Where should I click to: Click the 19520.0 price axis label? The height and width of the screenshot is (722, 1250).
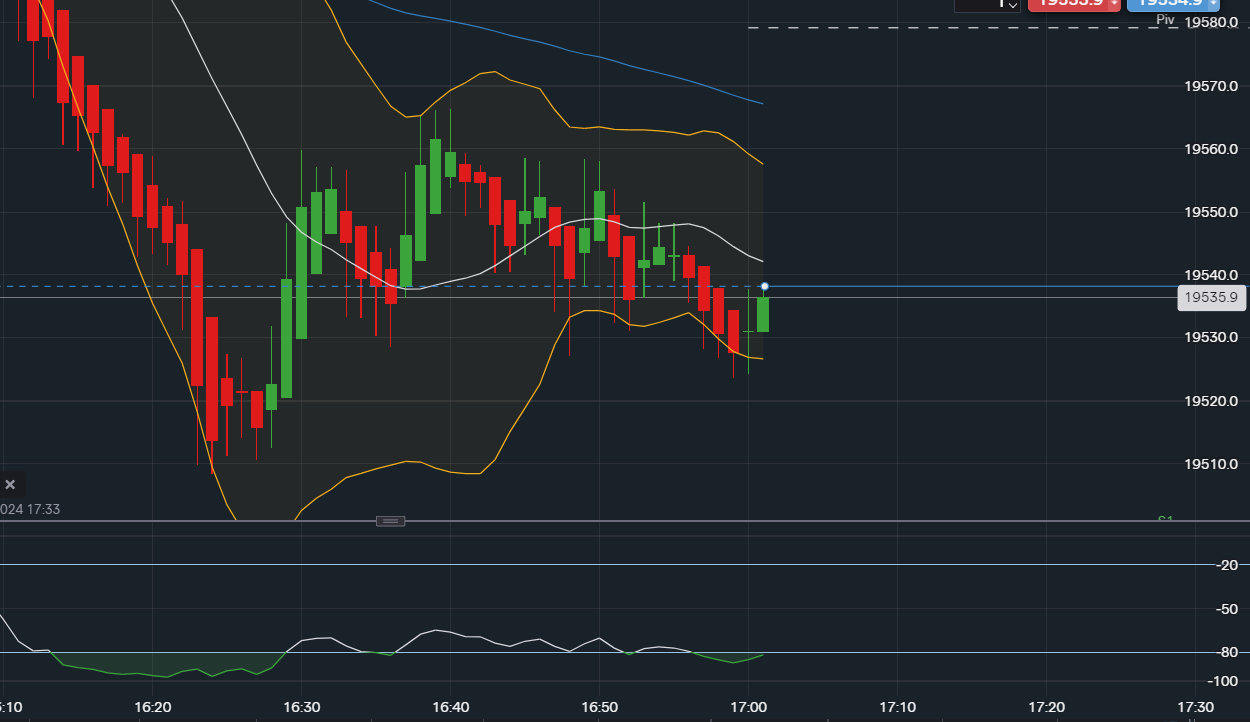[1212, 401]
